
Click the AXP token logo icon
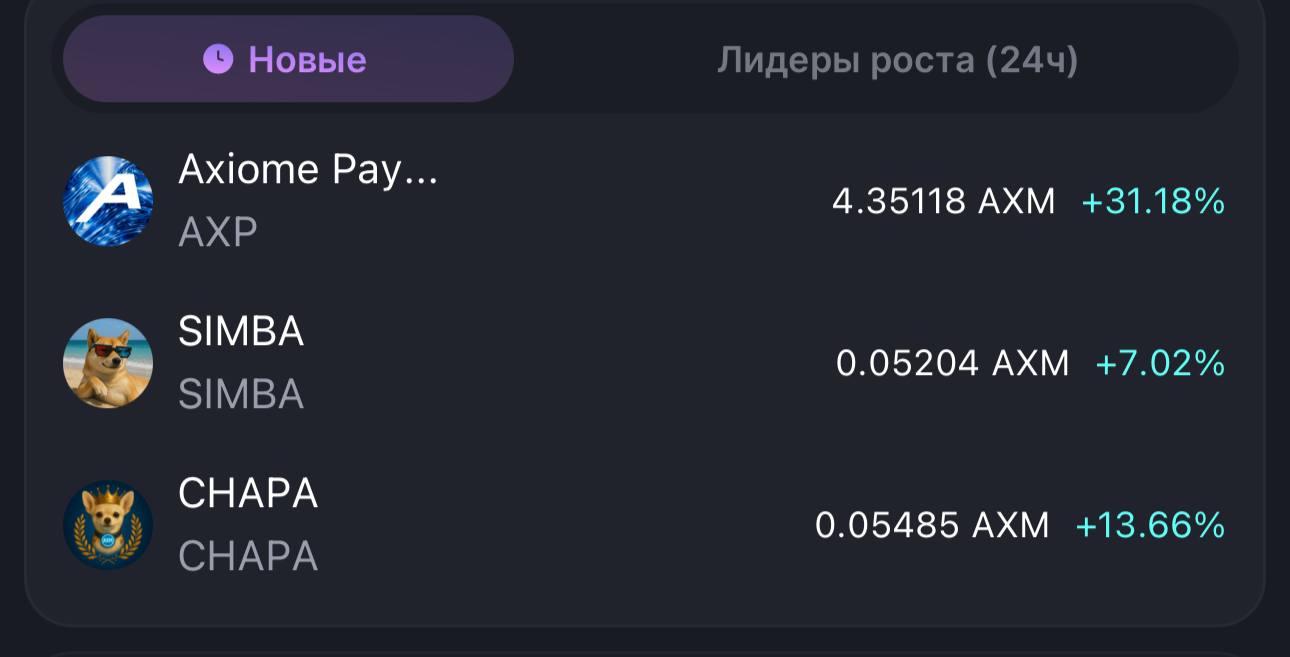108,199
